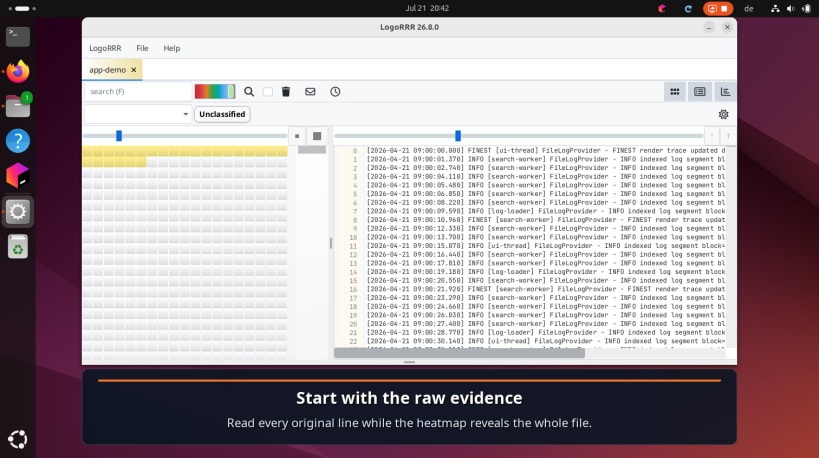Image resolution: width=819 pixels, height=458 pixels.
Task: Open the chart view icon
Action: point(725,92)
